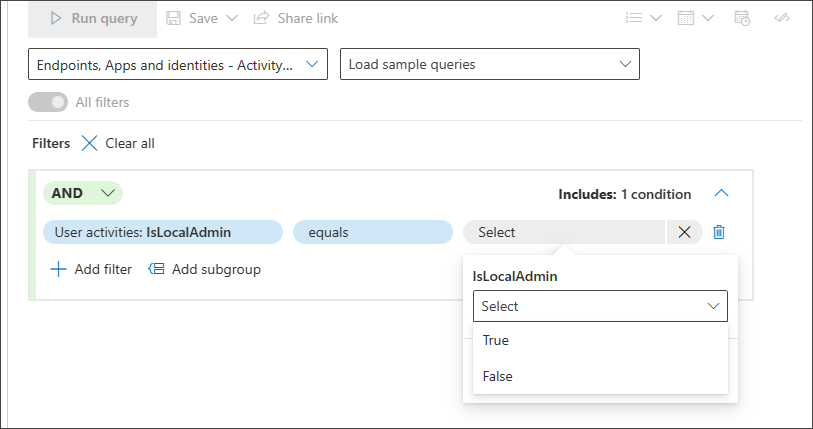Image resolution: width=813 pixels, height=429 pixels.
Task: Click the Share link icon
Action: pyautogui.click(x=262, y=18)
